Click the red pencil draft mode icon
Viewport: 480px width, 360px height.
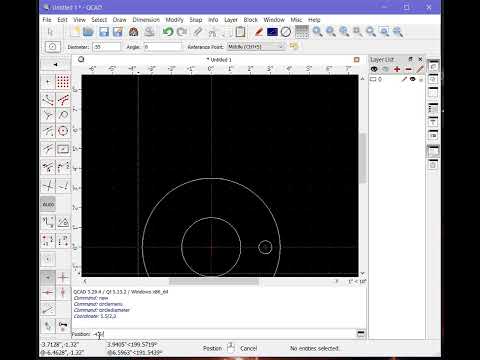click(x=259, y=32)
